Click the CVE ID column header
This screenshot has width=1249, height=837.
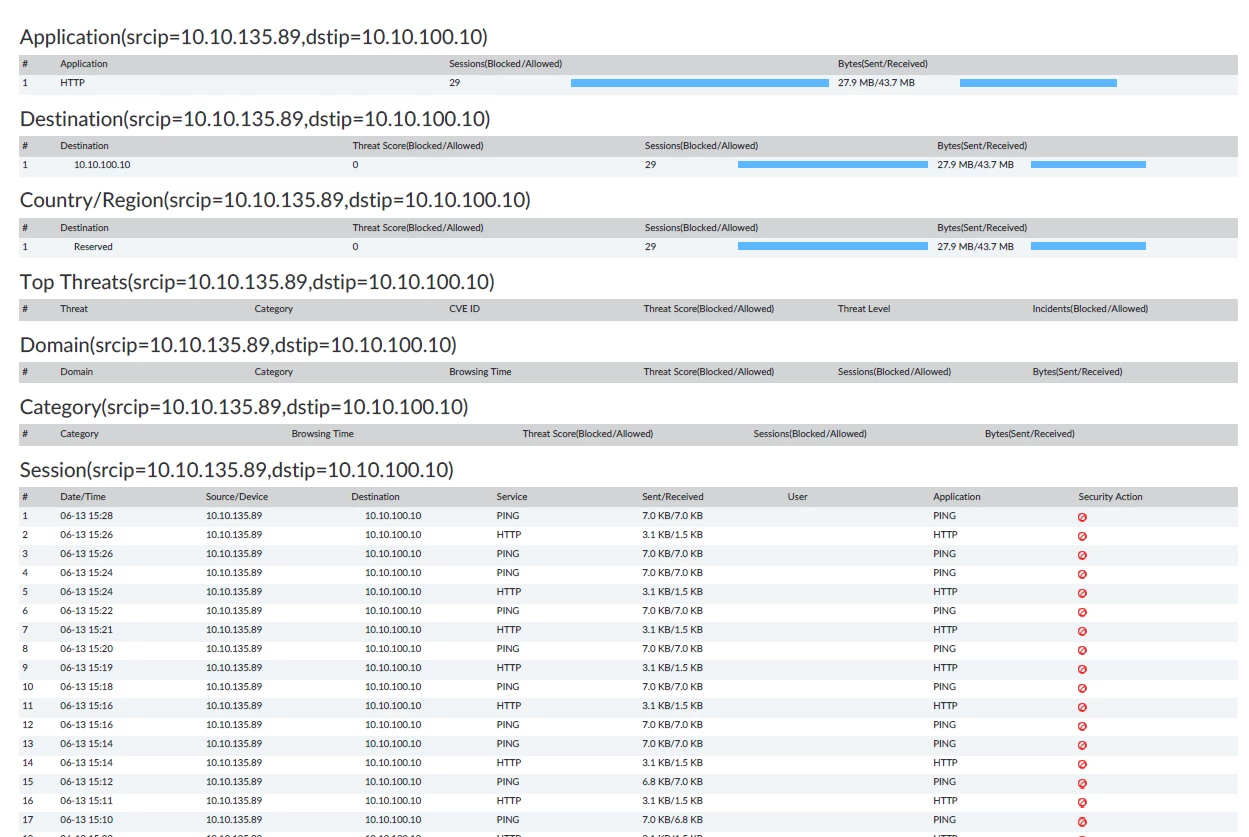[x=465, y=309]
